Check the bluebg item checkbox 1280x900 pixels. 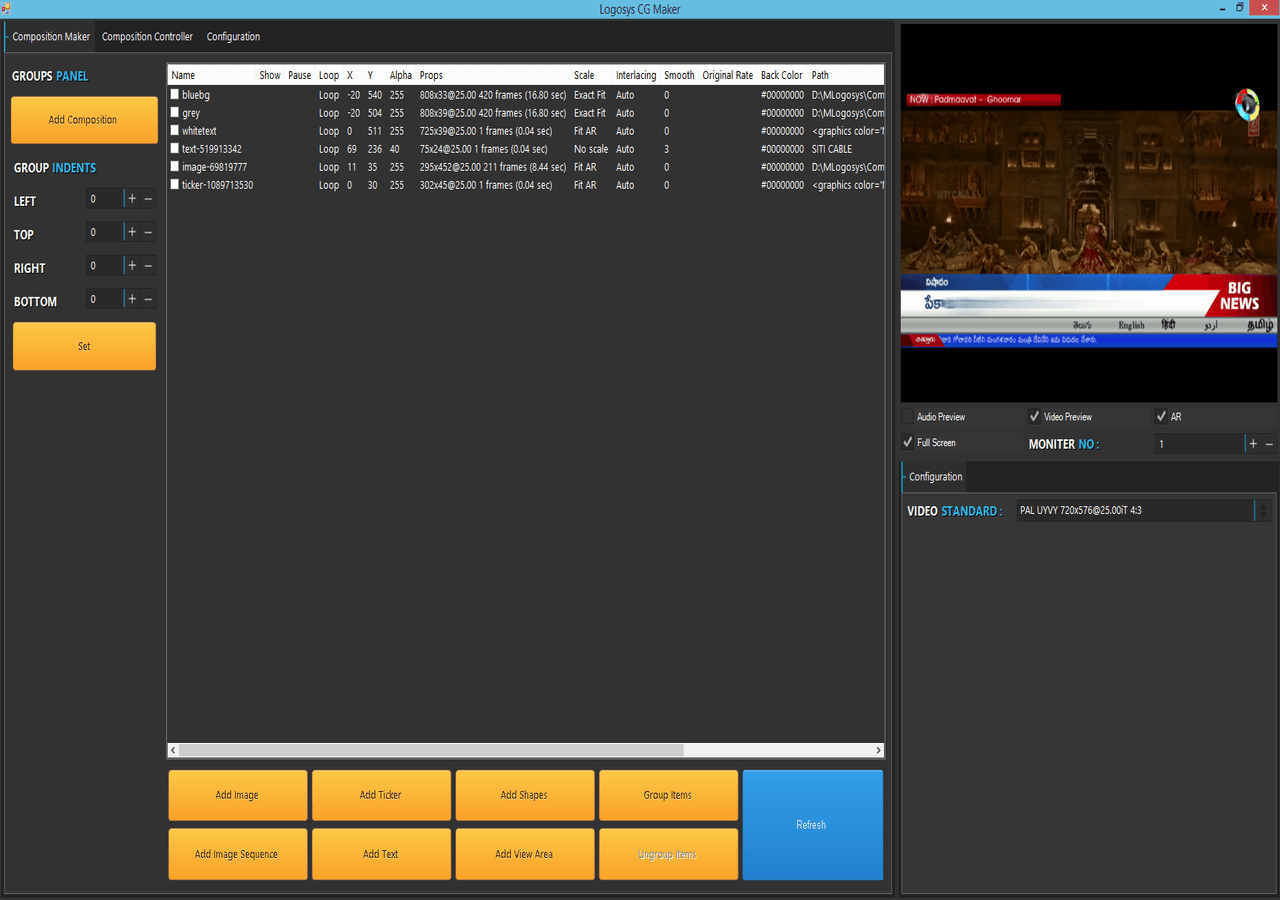(175, 95)
